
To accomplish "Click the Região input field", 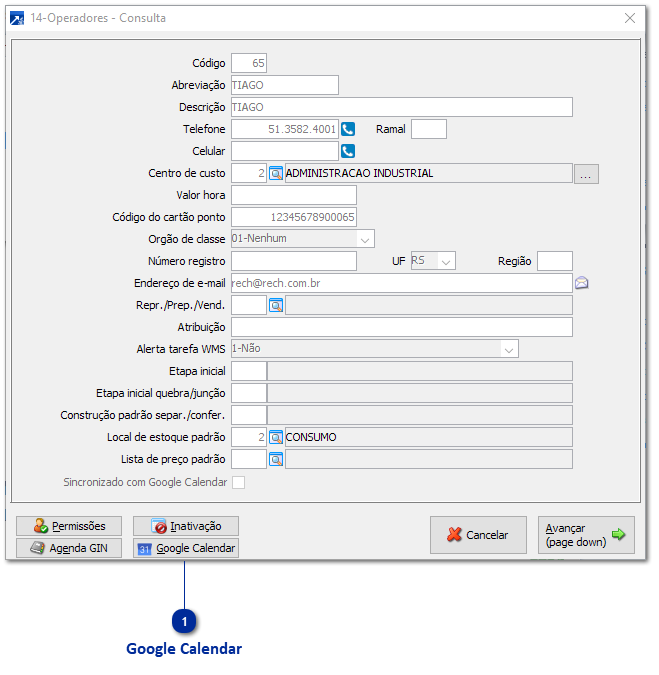I will (x=555, y=261).
